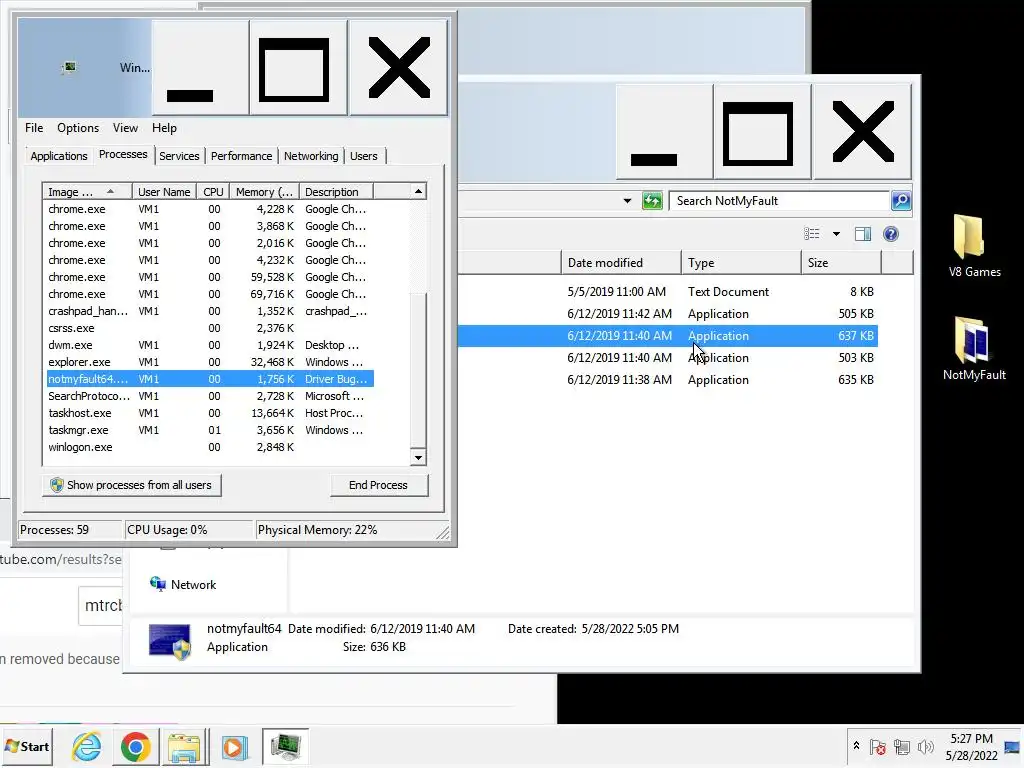1024x768 pixels.
Task: Click the green refresh button in Explorer address bar
Action: coord(652,200)
